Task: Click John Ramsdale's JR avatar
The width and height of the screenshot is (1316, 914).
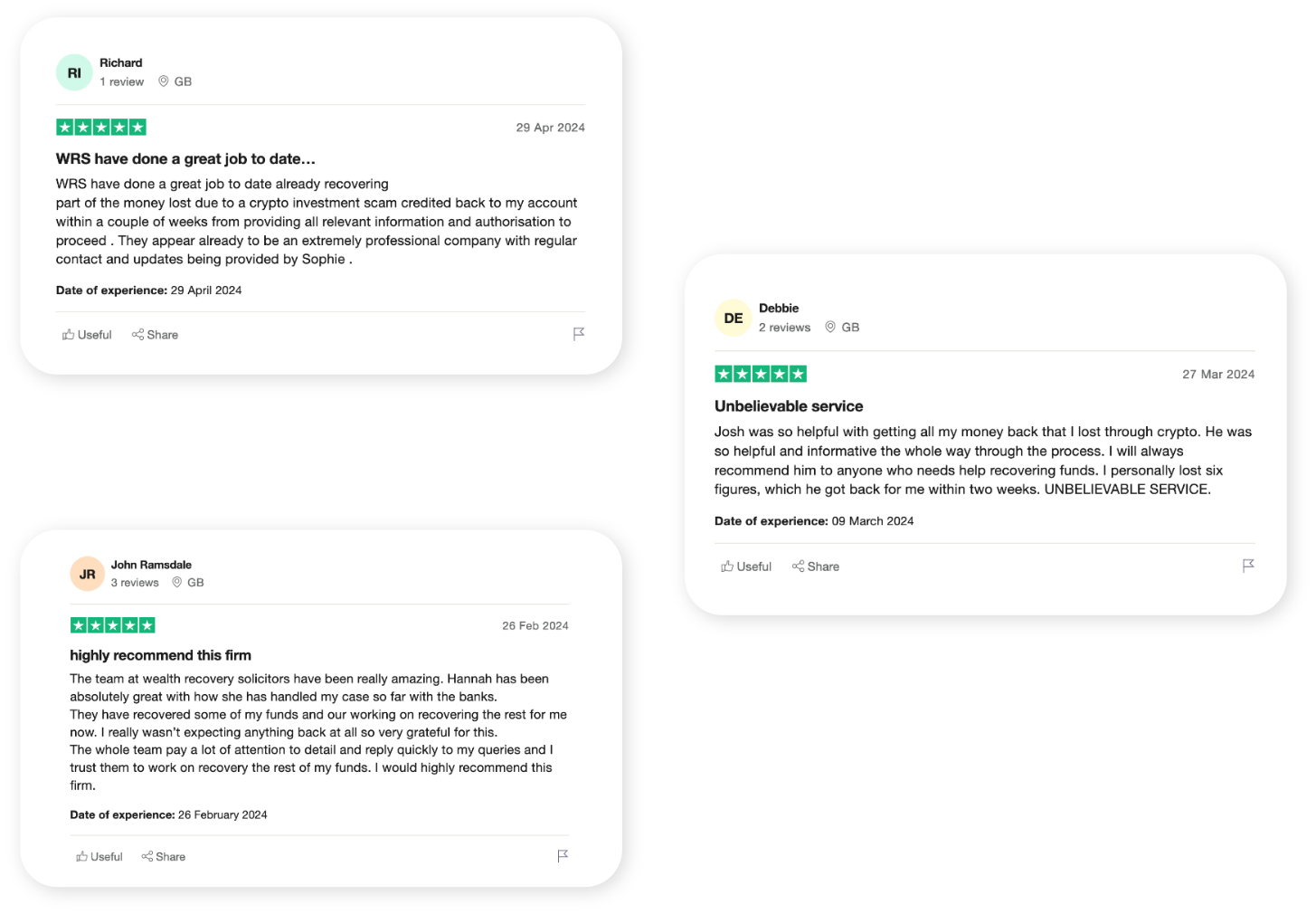Action: click(88, 574)
